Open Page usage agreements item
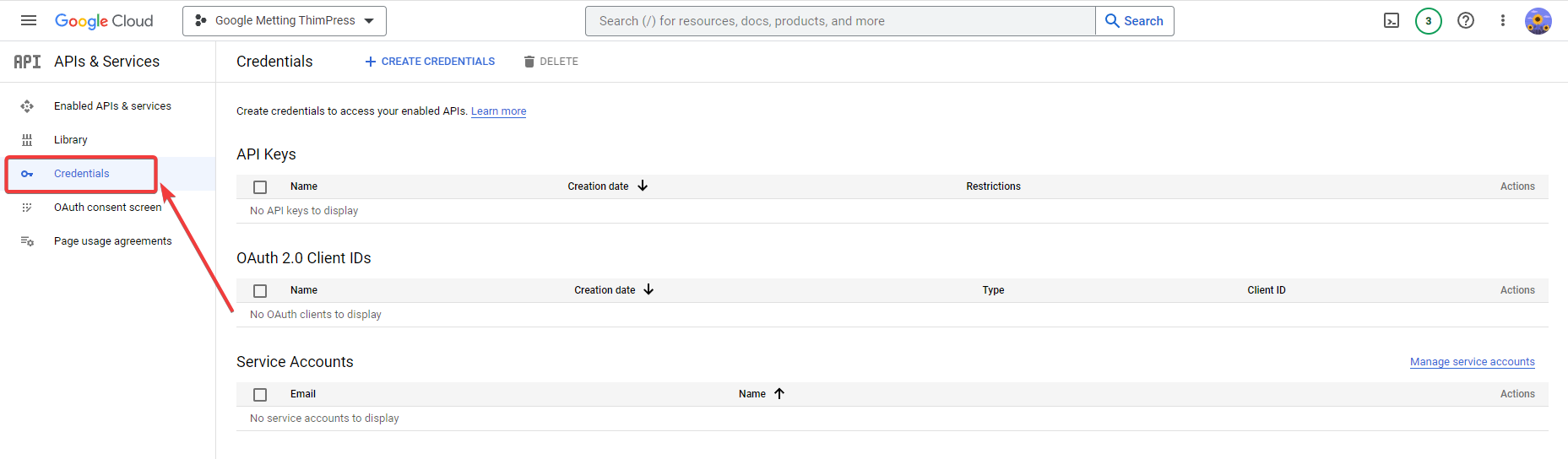The image size is (1568, 459). click(113, 241)
